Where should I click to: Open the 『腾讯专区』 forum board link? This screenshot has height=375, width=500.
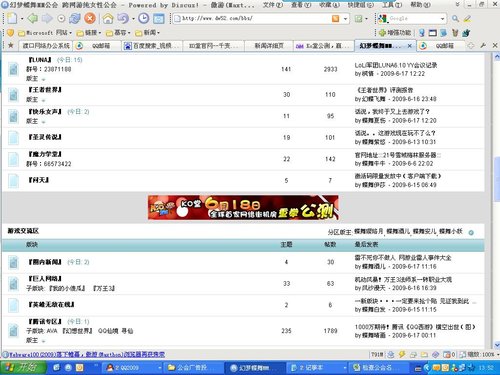45,321
